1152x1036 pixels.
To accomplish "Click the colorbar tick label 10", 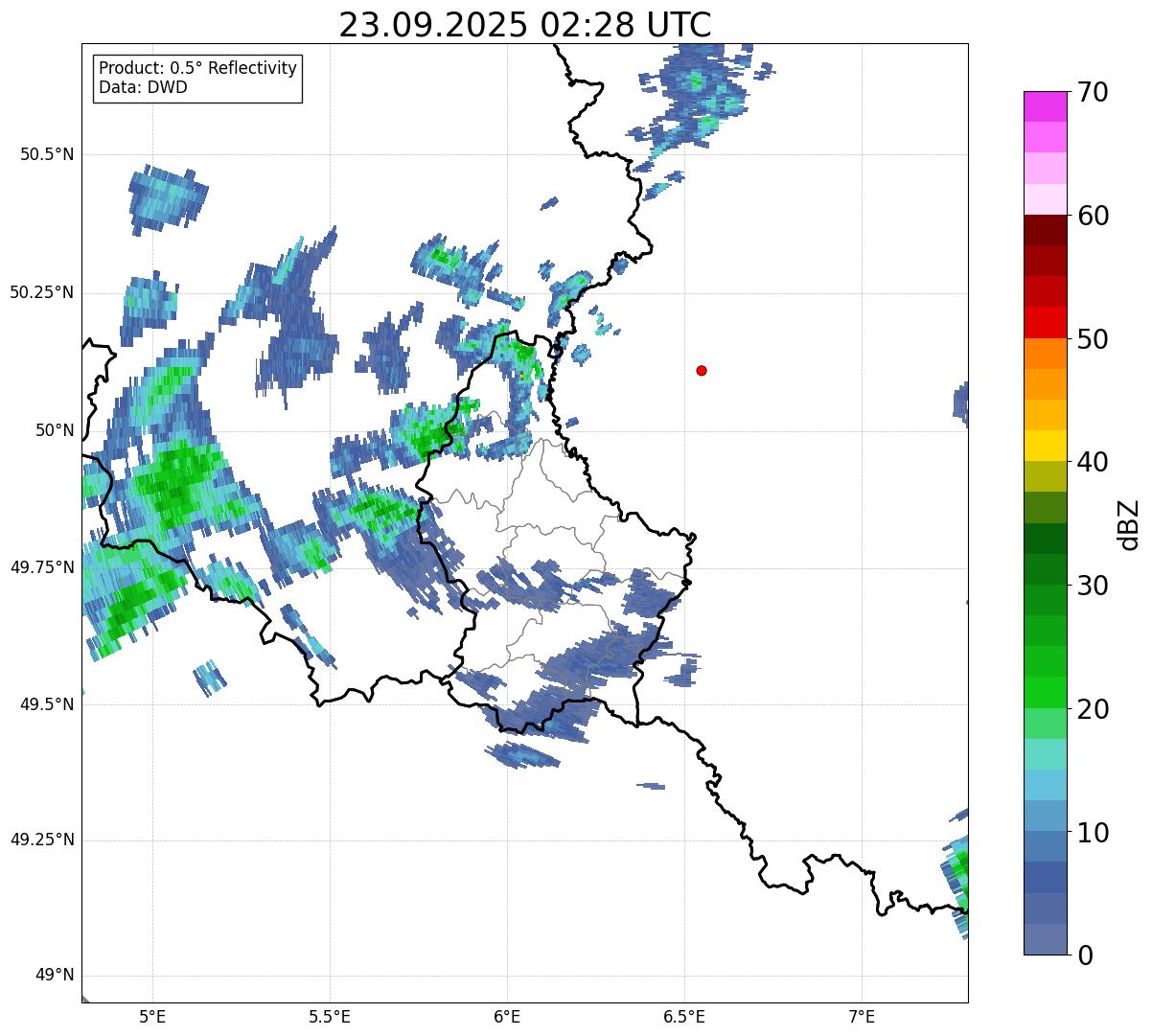I will click(x=1093, y=833).
